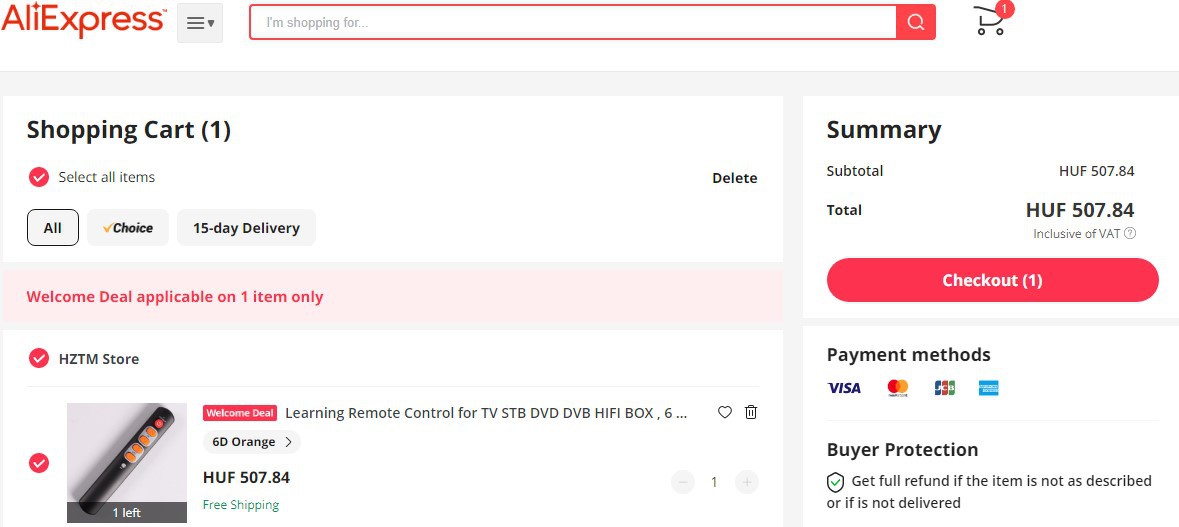Click the Mastercard payment icon

point(898,388)
